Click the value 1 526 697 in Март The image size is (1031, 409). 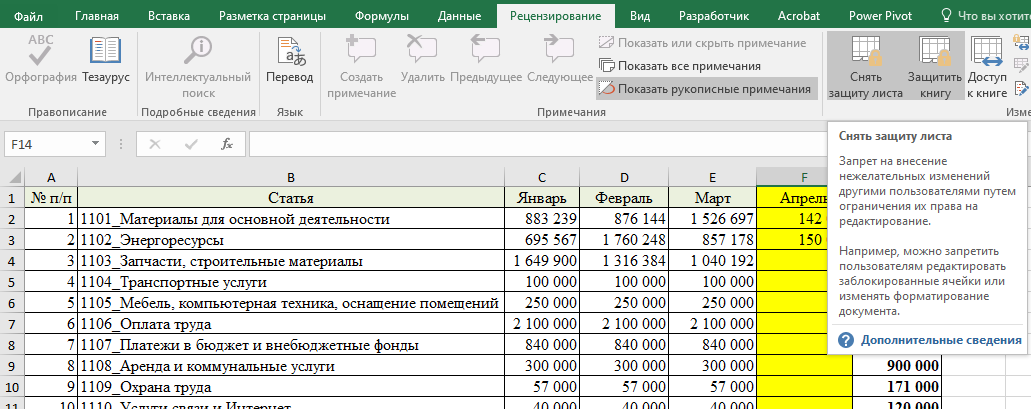tap(712, 219)
